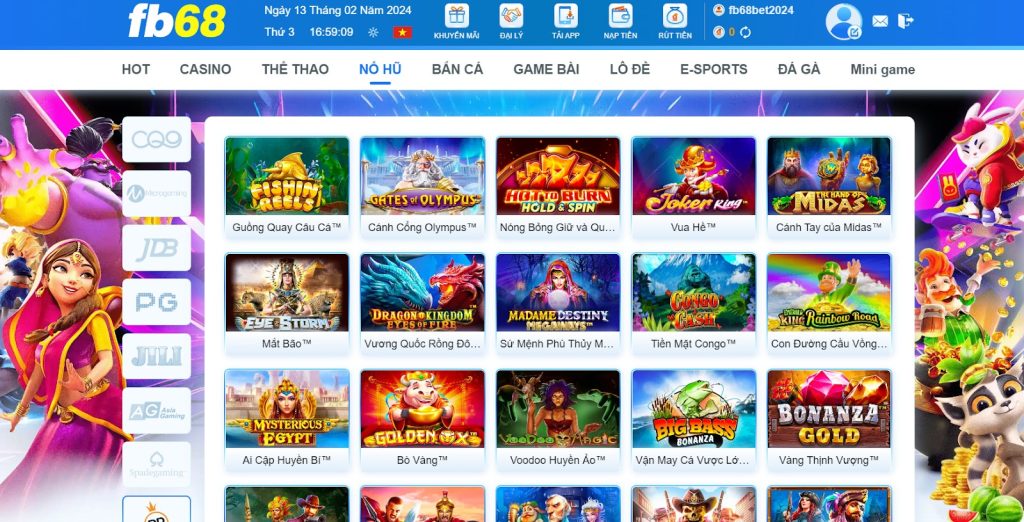Open the Khuyến Mãi gift icon
The width and height of the screenshot is (1024, 522).
click(456, 16)
